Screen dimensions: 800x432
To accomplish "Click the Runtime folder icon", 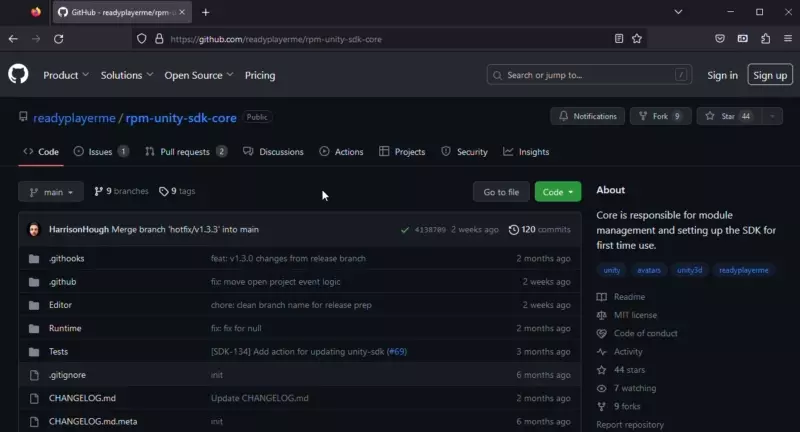I will point(34,328).
